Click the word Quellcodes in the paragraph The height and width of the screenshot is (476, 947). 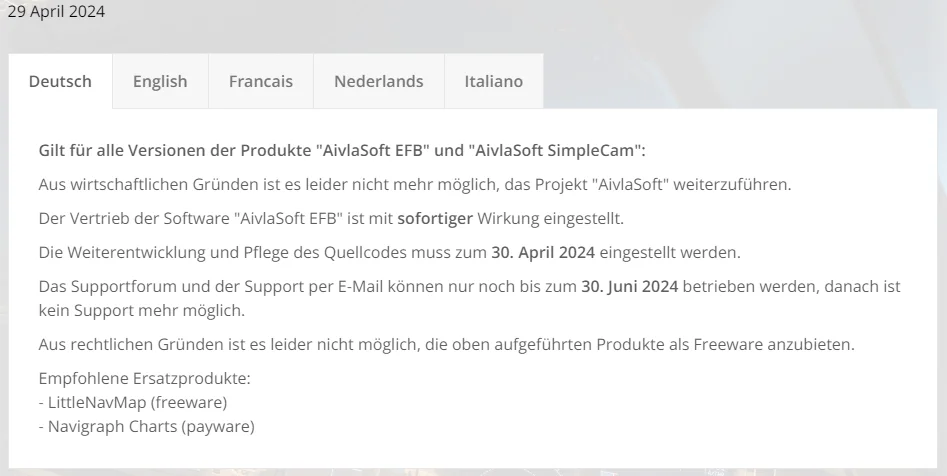click(x=365, y=252)
